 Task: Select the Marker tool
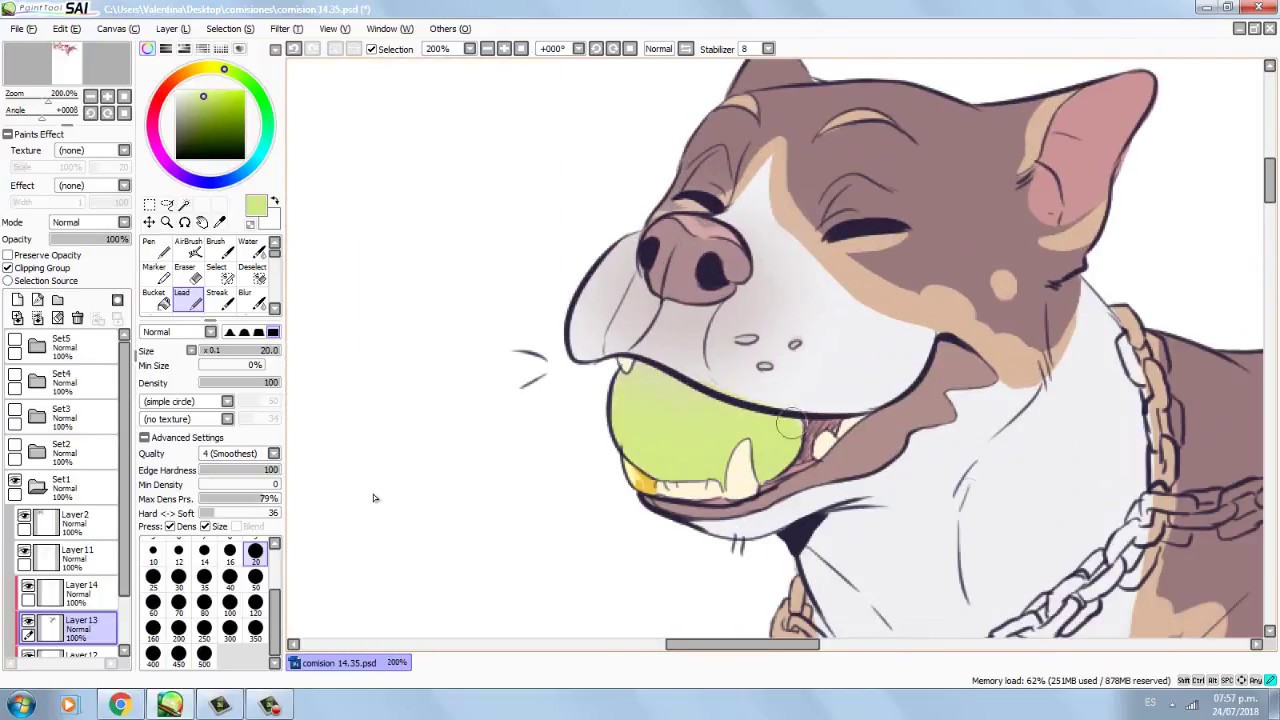point(155,274)
